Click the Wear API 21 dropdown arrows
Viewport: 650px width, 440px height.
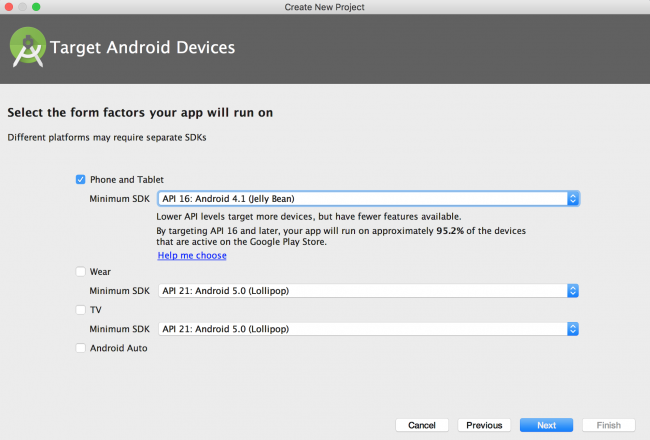(573, 291)
